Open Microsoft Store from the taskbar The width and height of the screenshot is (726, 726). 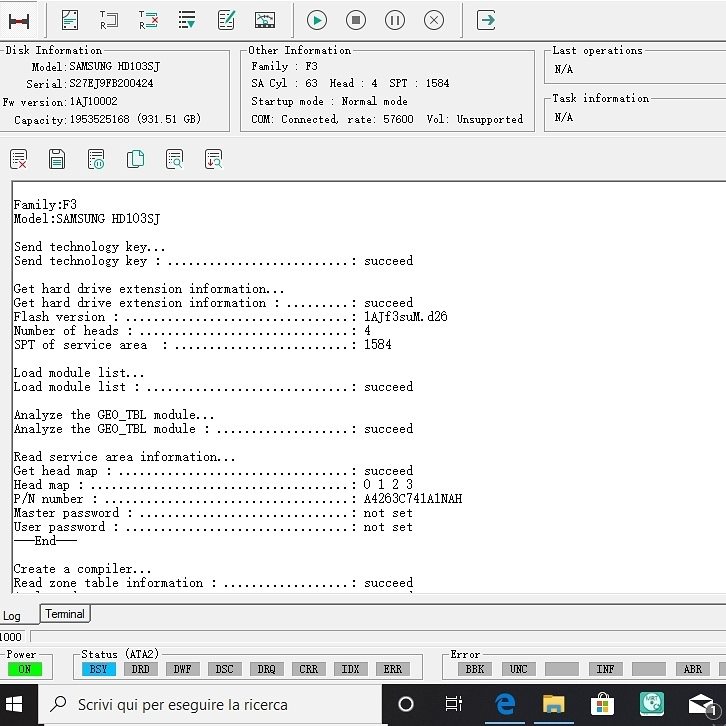603,705
